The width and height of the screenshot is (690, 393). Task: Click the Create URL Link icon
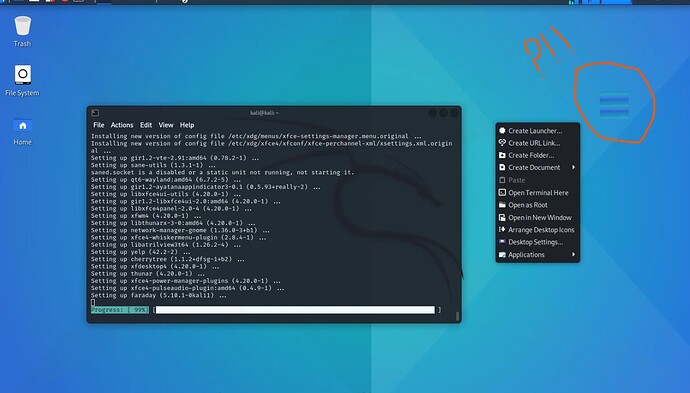coord(502,143)
